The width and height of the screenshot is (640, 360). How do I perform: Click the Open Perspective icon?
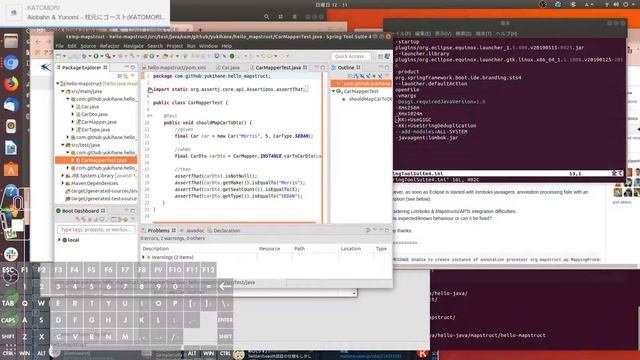point(380,56)
